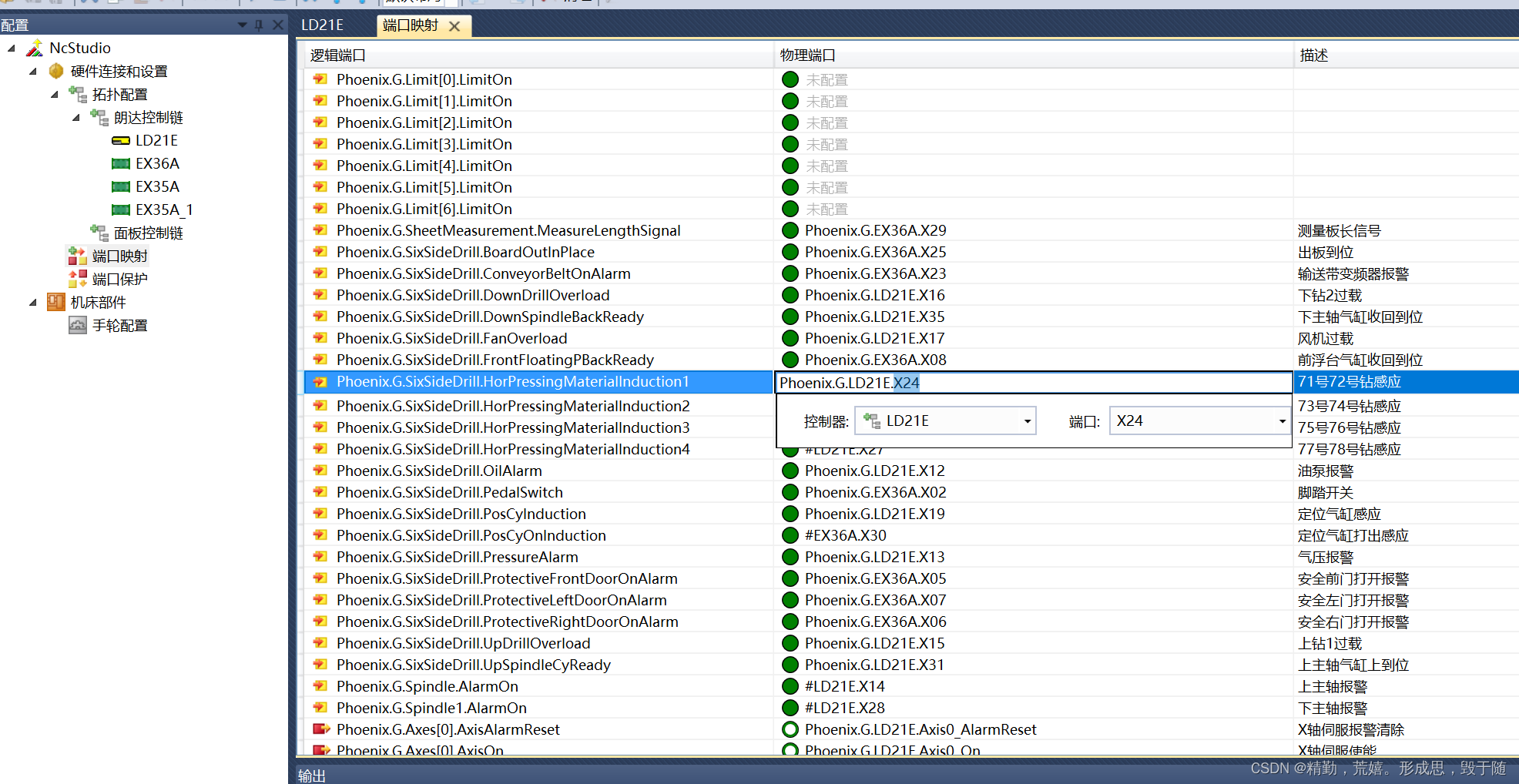Open the 控制器 LD21E dropdown

coord(1027,421)
